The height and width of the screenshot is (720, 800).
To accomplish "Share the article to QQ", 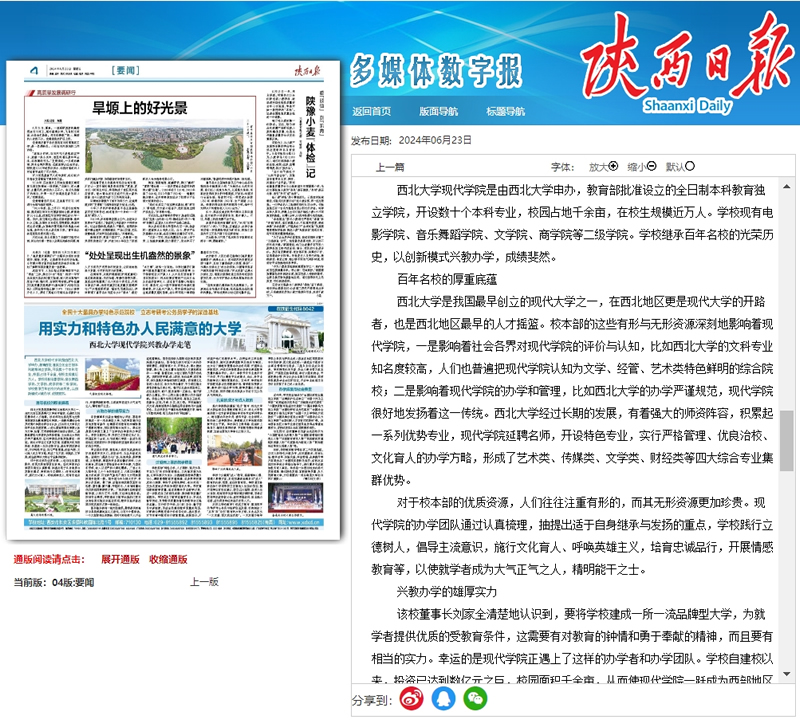I will point(443,699).
